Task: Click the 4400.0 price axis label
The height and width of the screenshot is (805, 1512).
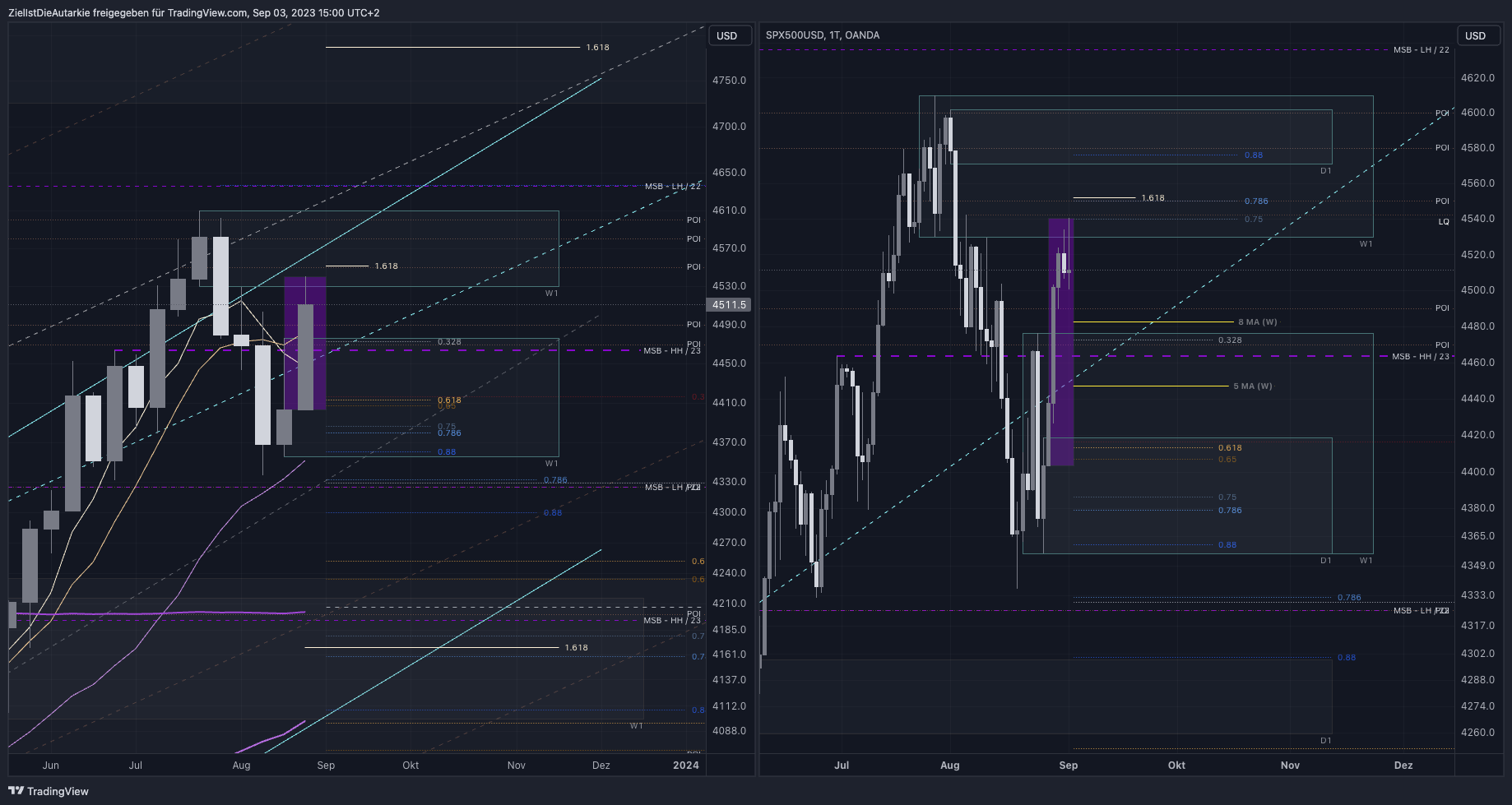Action: pyautogui.click(x=1478, y=472)
